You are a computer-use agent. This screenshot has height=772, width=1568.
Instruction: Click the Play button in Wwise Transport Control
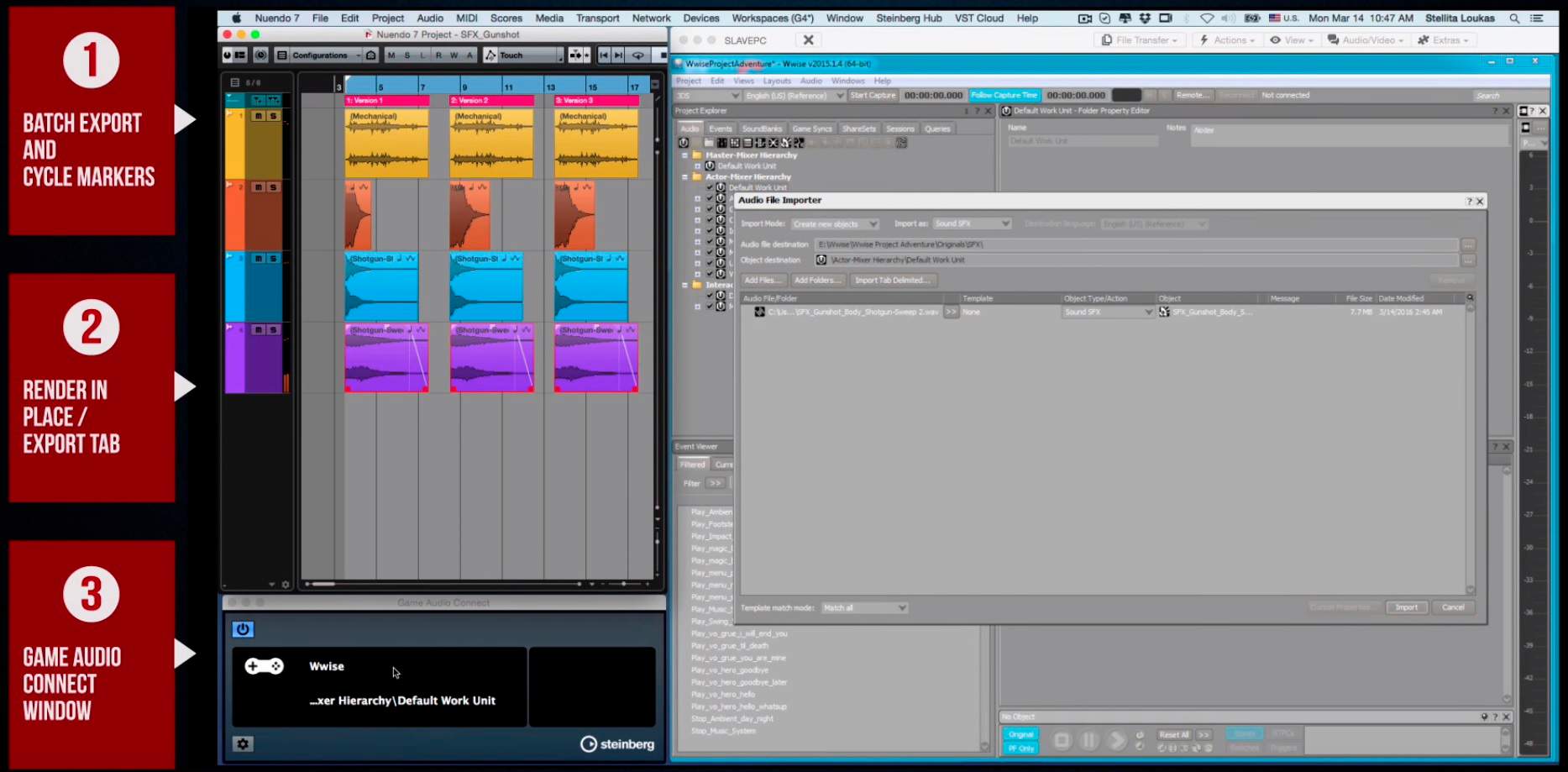[1117, 740]
